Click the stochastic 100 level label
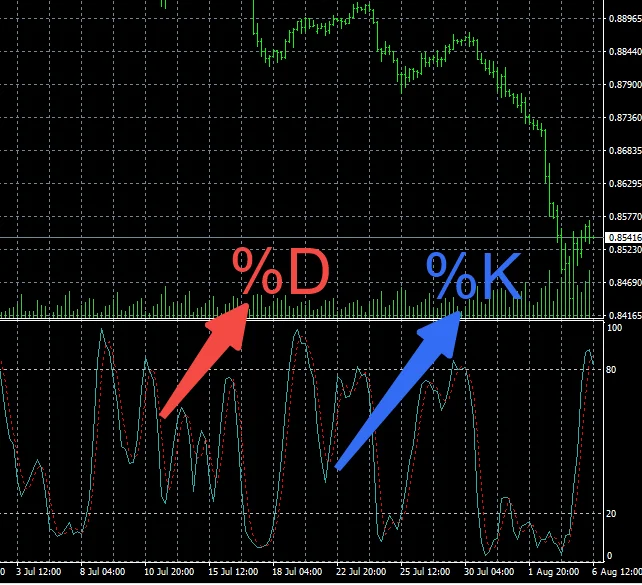The height and width of the screenshot is (585, 642). 614,328
